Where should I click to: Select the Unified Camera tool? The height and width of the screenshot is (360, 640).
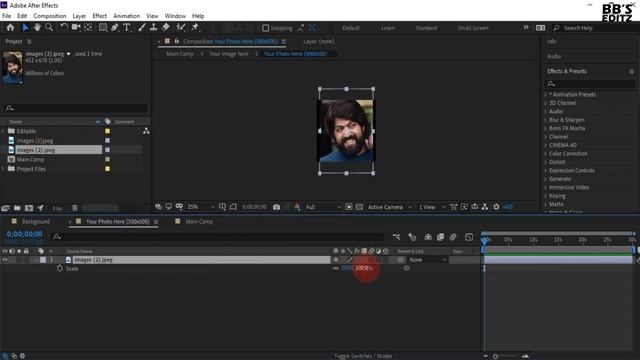point(76,27)
